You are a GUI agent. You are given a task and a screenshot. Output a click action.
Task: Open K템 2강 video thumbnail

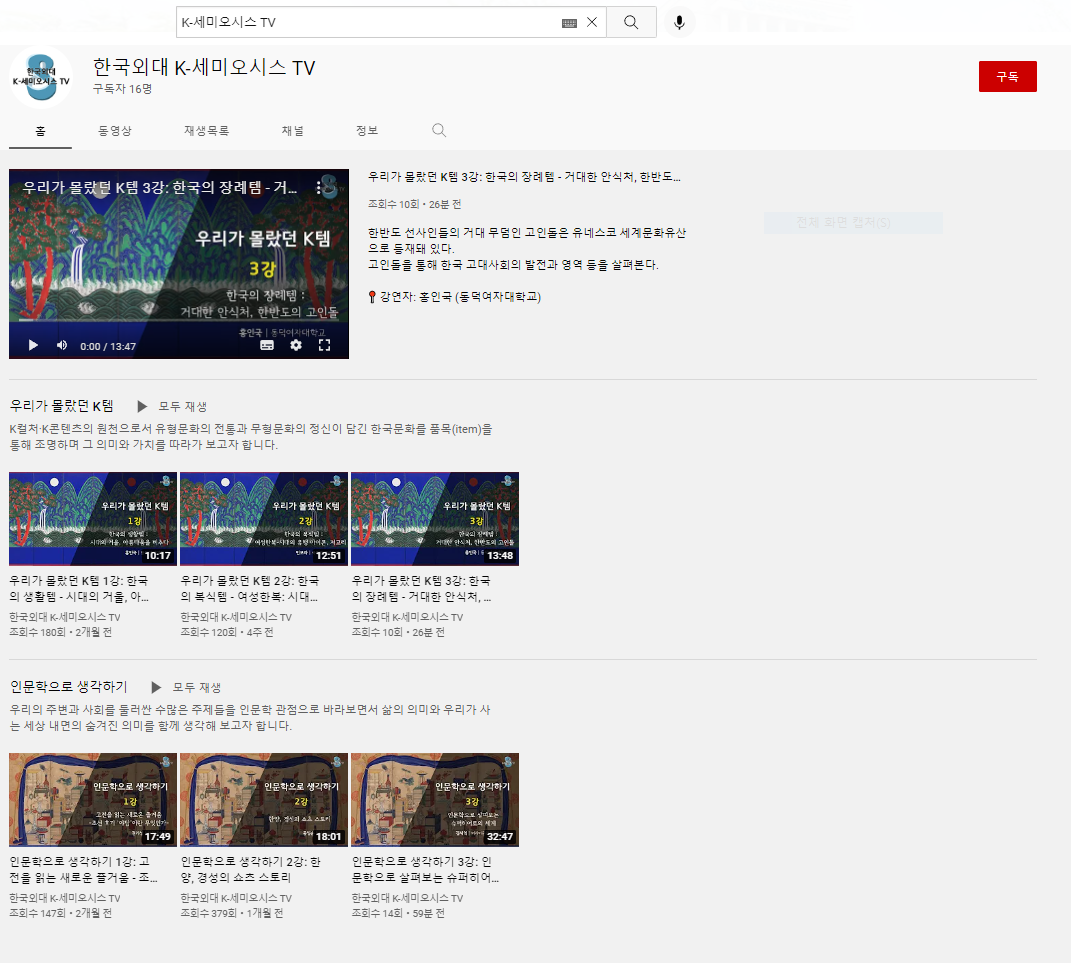(x=264, y=519)
